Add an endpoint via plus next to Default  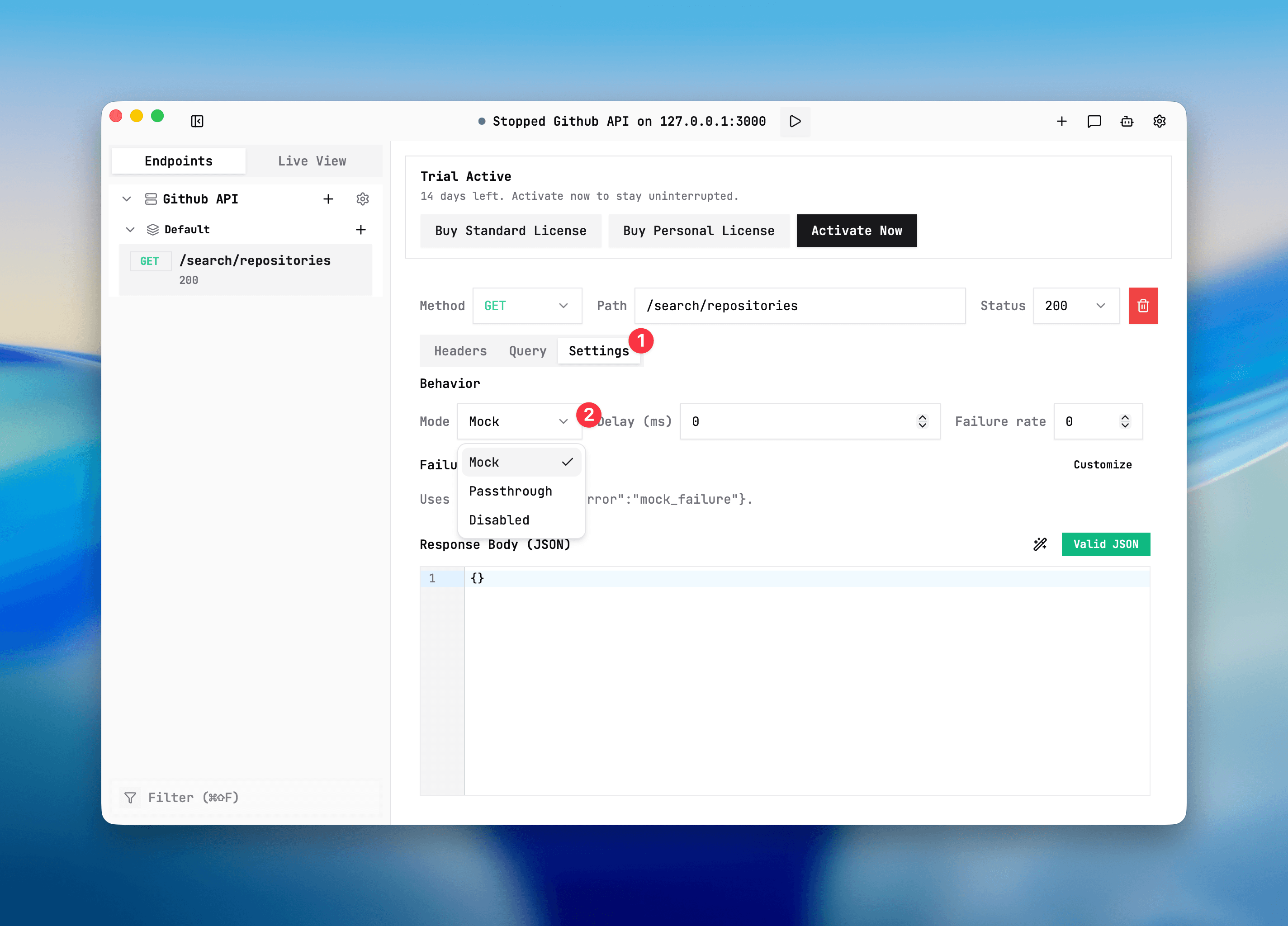361,229
